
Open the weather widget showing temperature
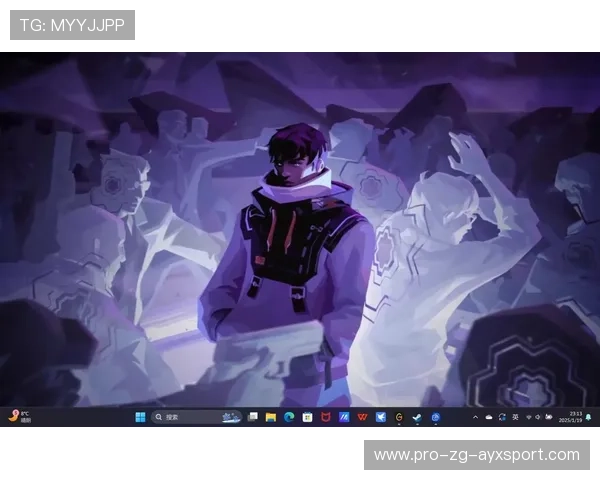(18, 417)
